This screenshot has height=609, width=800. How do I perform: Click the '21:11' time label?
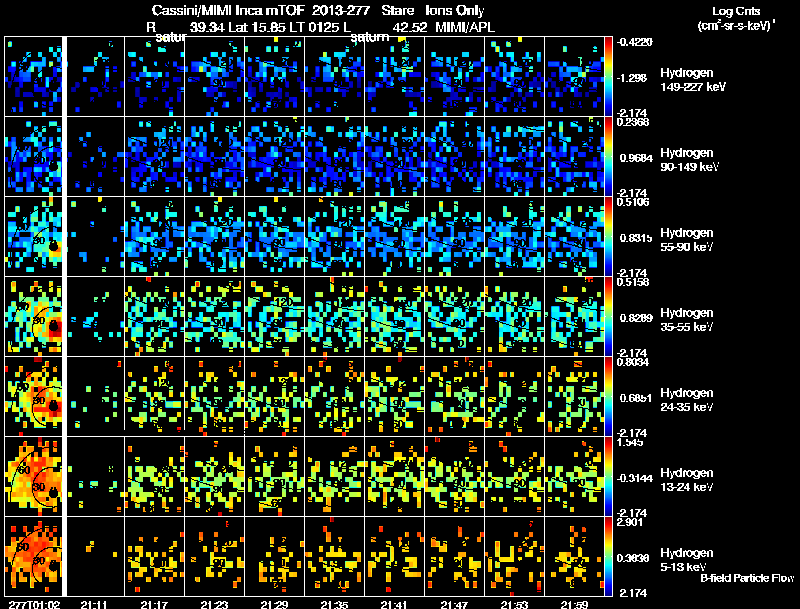[x=94, y=605]
